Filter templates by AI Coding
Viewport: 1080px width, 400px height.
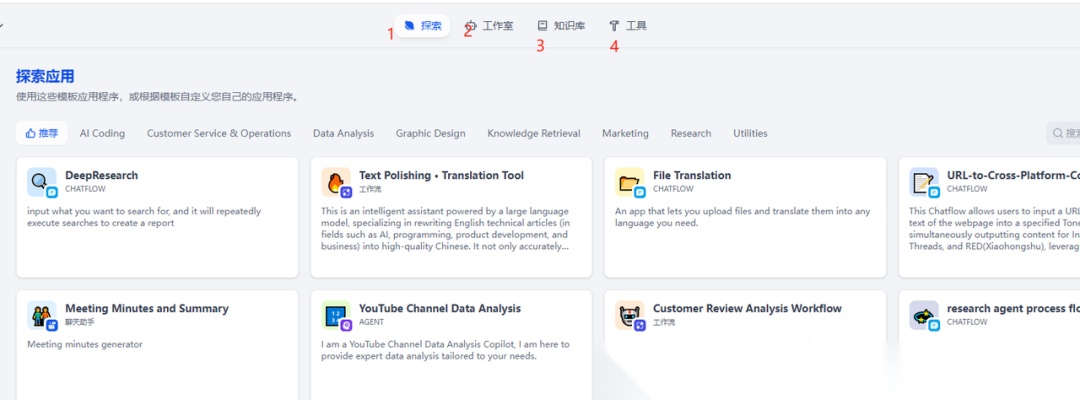pyautogui.click(x=103, y=134)
